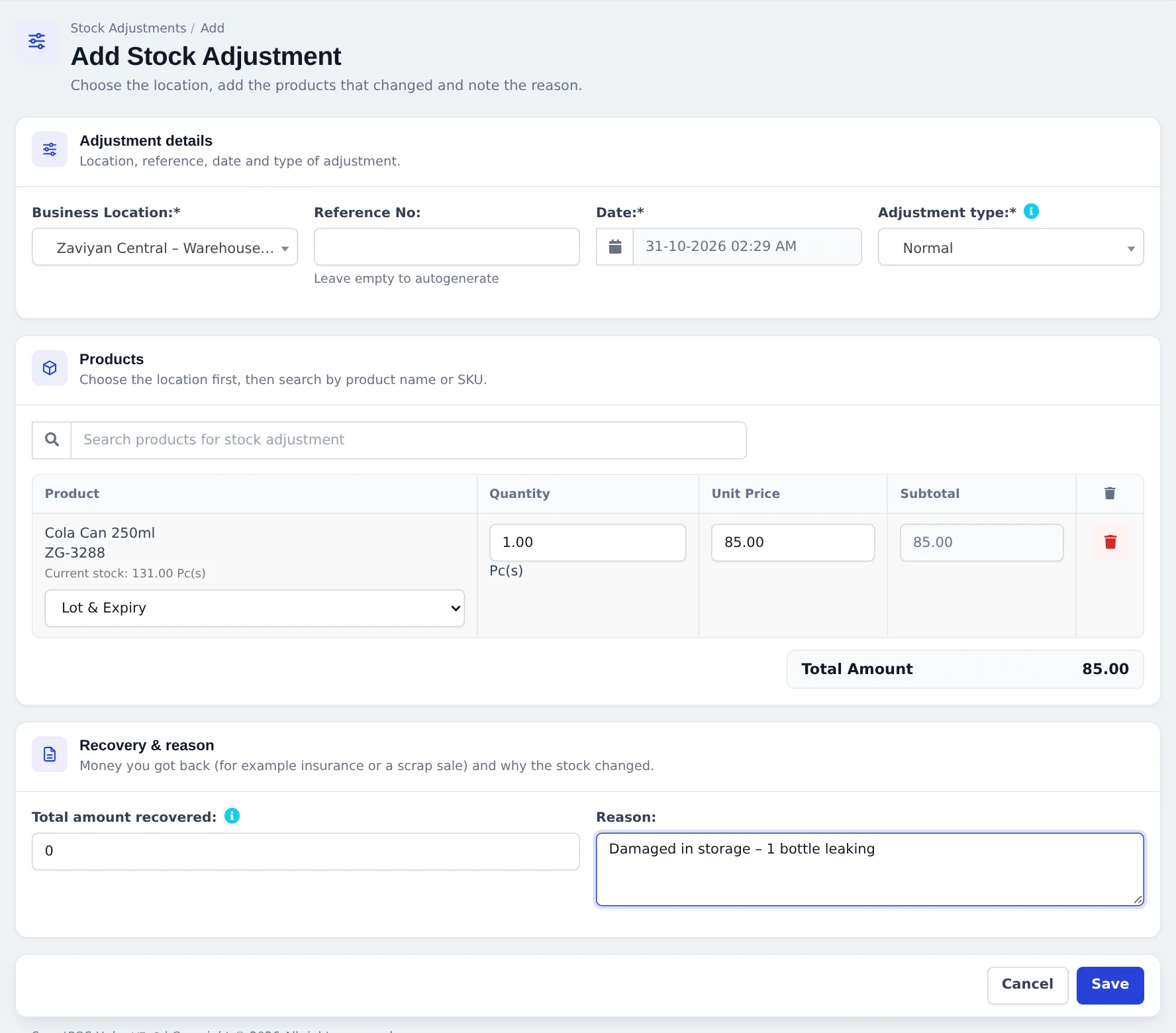Viewport: 1176px width, 1033px height.
Task: Click the Total Amount value 85.00
Action: [x=1105, y=669]
